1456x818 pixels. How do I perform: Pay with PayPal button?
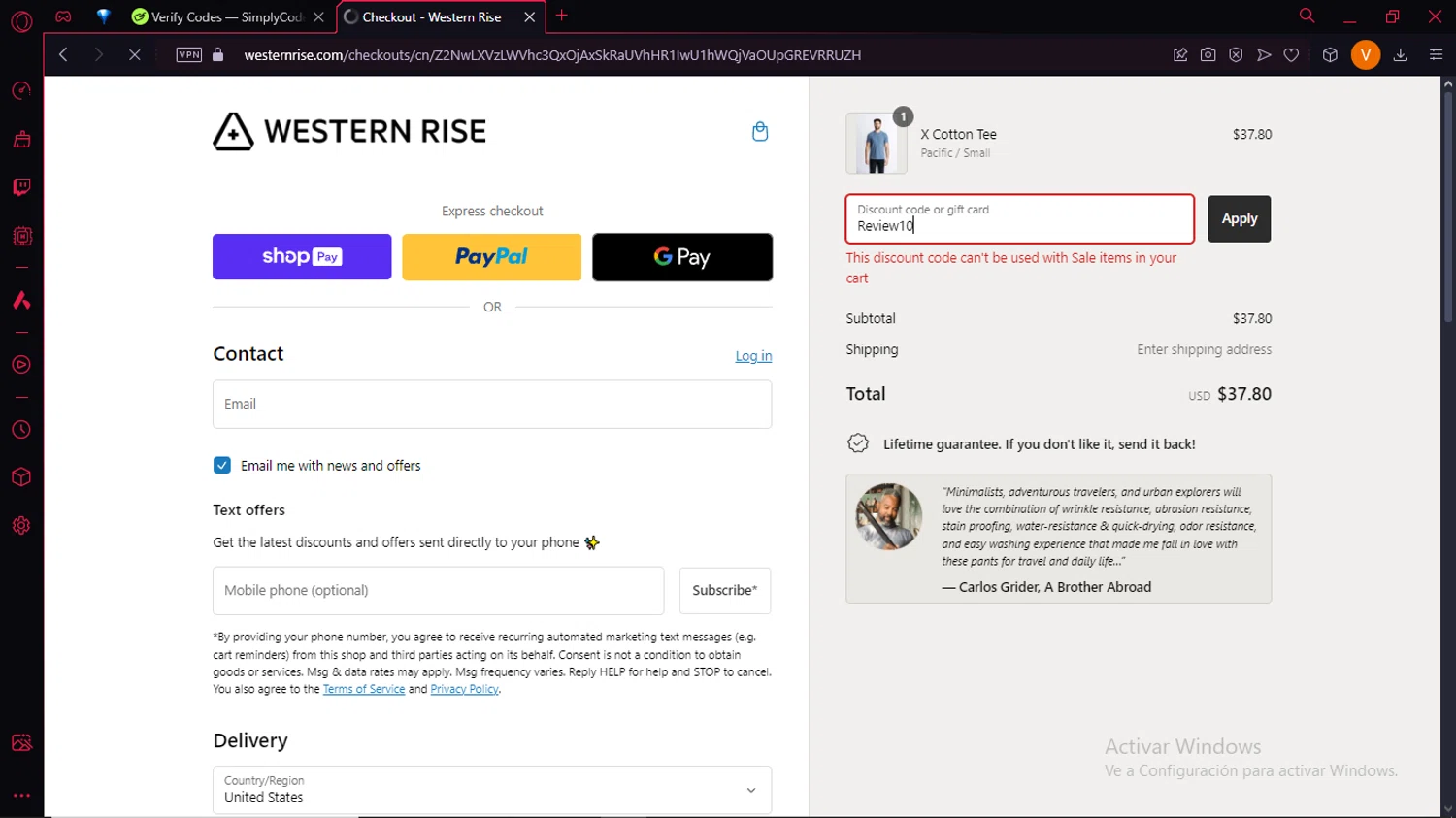pos(492,257)
